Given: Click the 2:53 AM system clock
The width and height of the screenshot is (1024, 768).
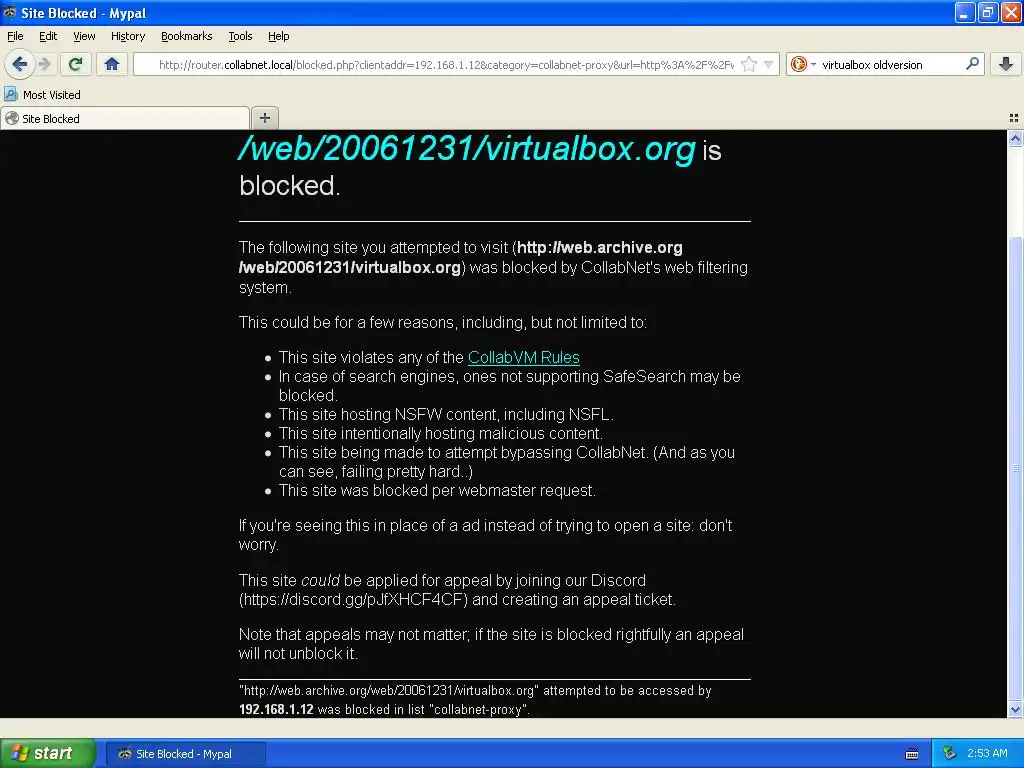Looking at the screenshot, I should click(987, 753).
